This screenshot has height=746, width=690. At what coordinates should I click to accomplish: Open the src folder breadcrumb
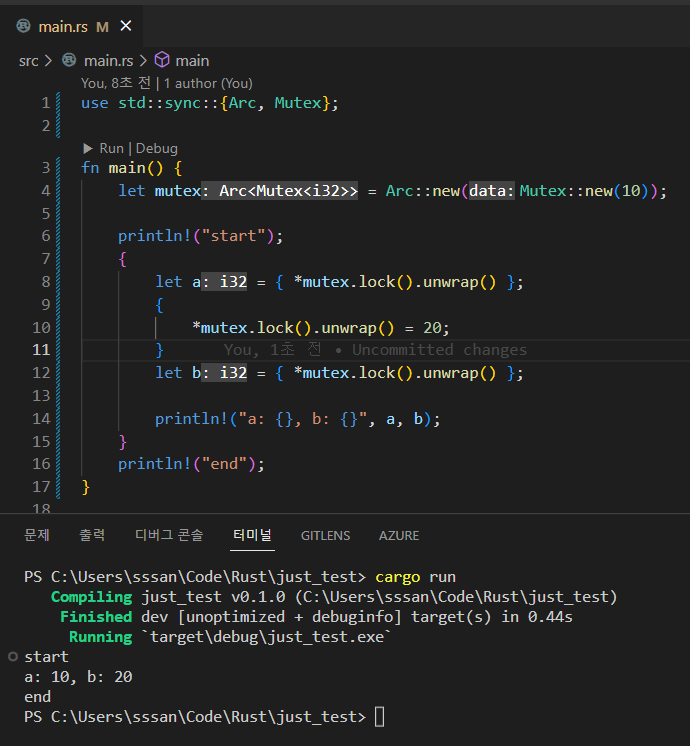click(28, 61)
